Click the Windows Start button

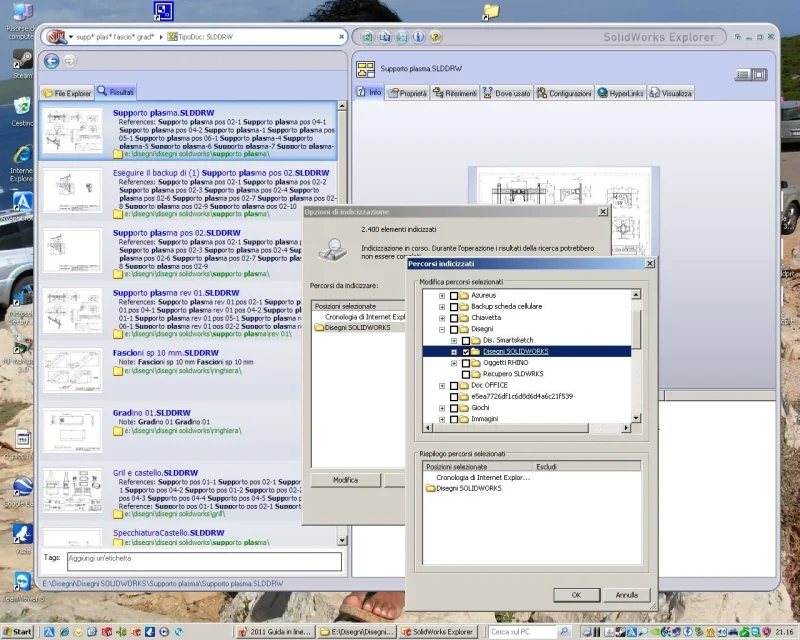pos(17,632)
